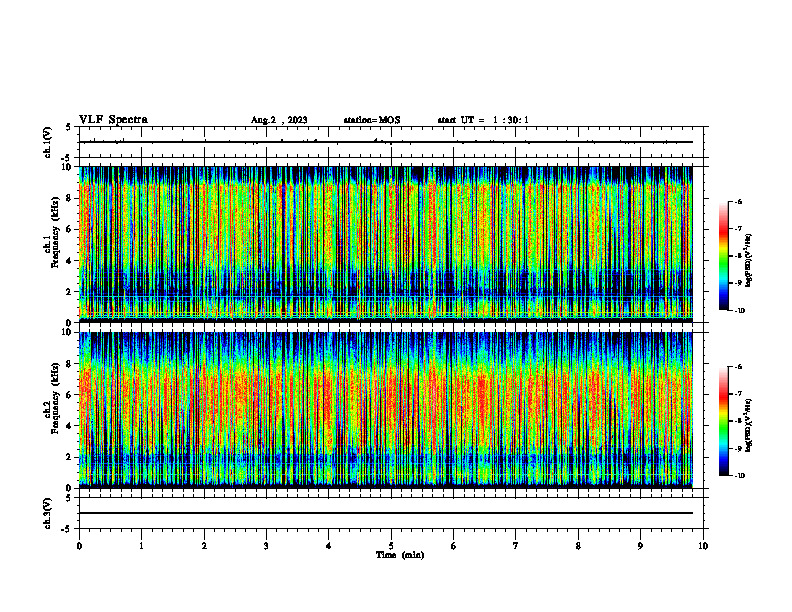The height and width of the screenshot is (612, 792).
Task: Click the "start UT = 1 :30: 1" text
Action: (483, 120)
